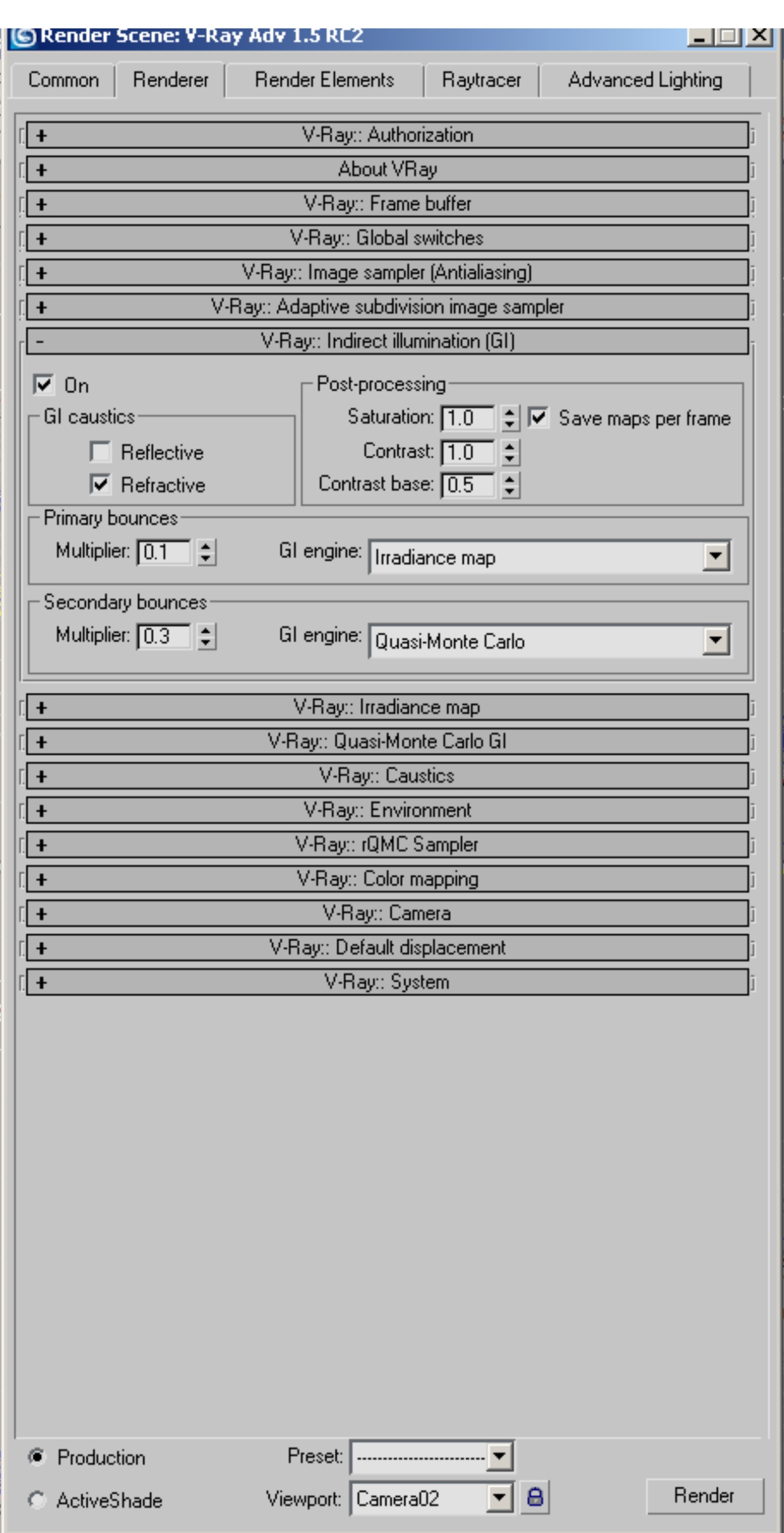This screenshot has height=1533, width=784.
Task: Adjust the Contrast base spinner arrows
Action: click(x=510, y=485)
